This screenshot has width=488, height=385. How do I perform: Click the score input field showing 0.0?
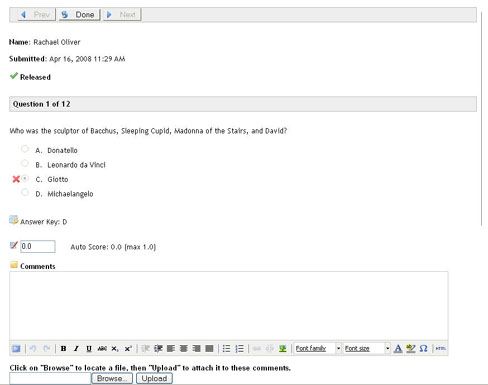click(x=38, y=246)
